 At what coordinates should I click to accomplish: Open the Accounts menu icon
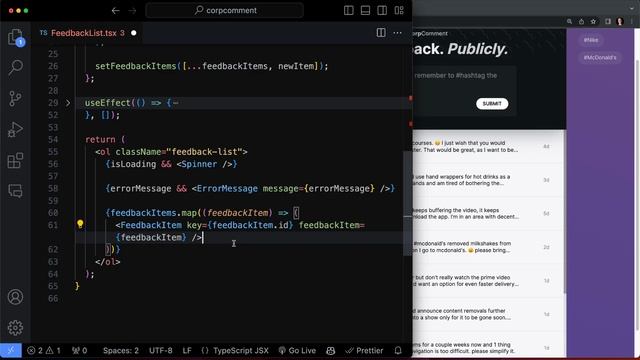(x=16, y=297)
